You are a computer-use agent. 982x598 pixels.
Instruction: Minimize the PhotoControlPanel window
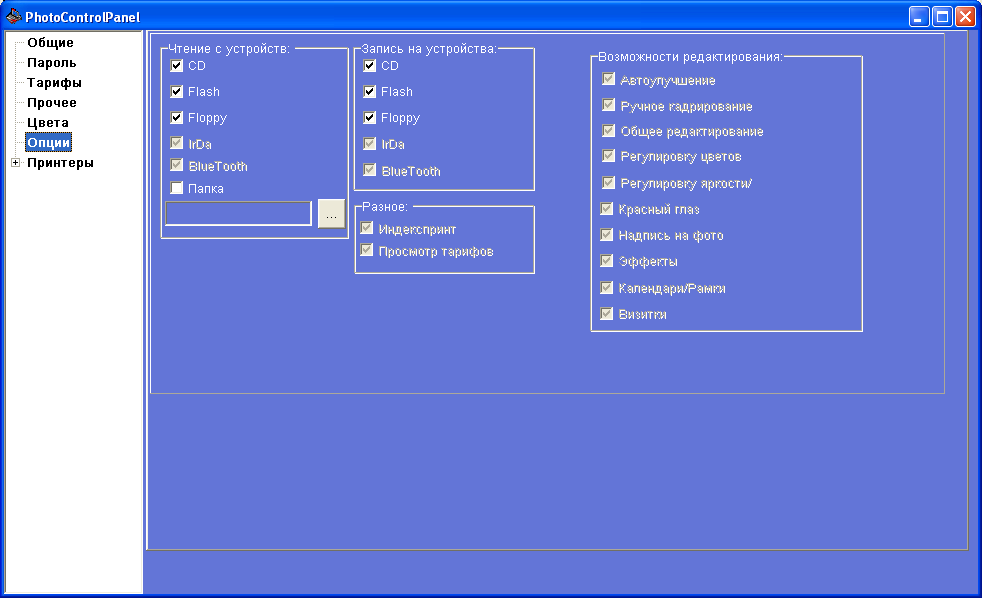(919, 16)
